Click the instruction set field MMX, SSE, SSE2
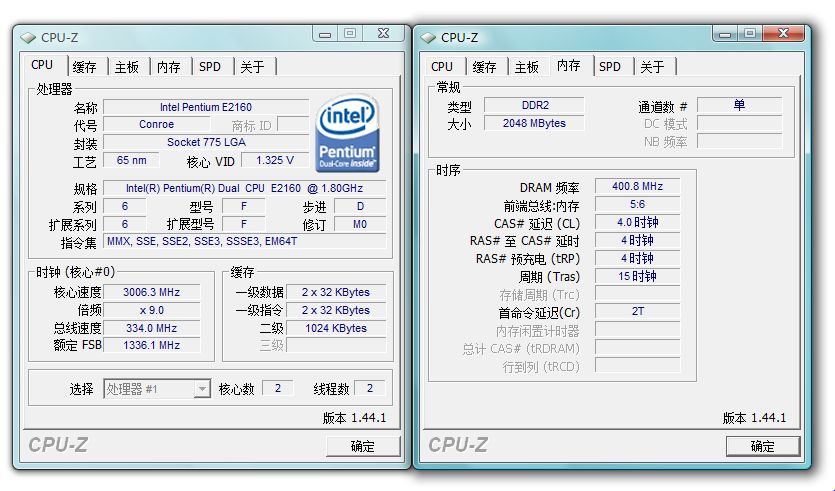 244,241
